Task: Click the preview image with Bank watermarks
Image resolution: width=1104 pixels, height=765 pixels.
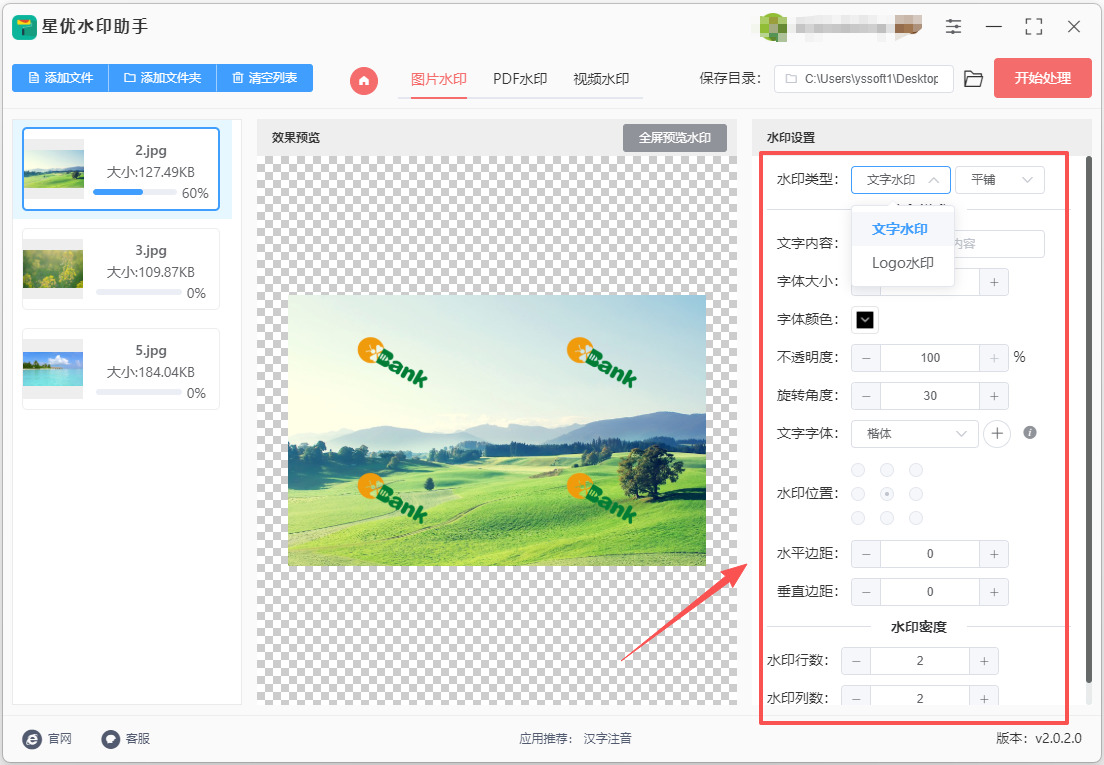Action: (x=497, y=430)
